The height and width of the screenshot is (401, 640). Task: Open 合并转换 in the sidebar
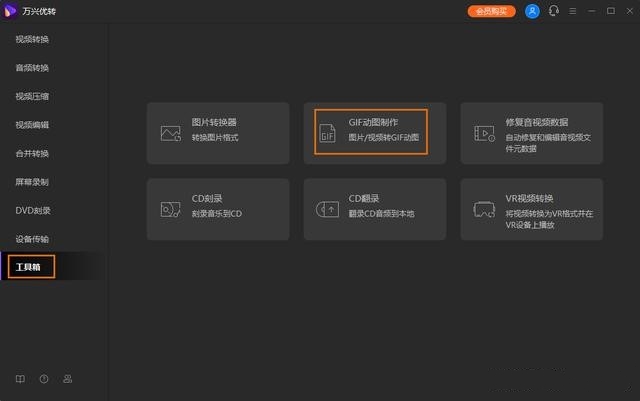pyautogui.click(x=32, y=154)
